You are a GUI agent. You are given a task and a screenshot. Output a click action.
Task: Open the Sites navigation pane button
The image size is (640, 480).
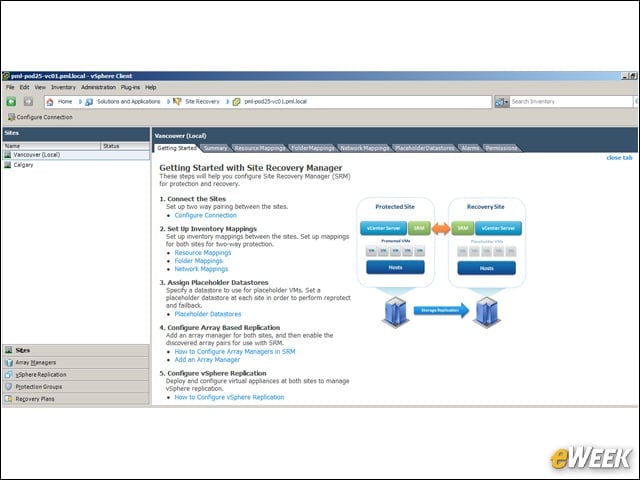tap(76, 350)
